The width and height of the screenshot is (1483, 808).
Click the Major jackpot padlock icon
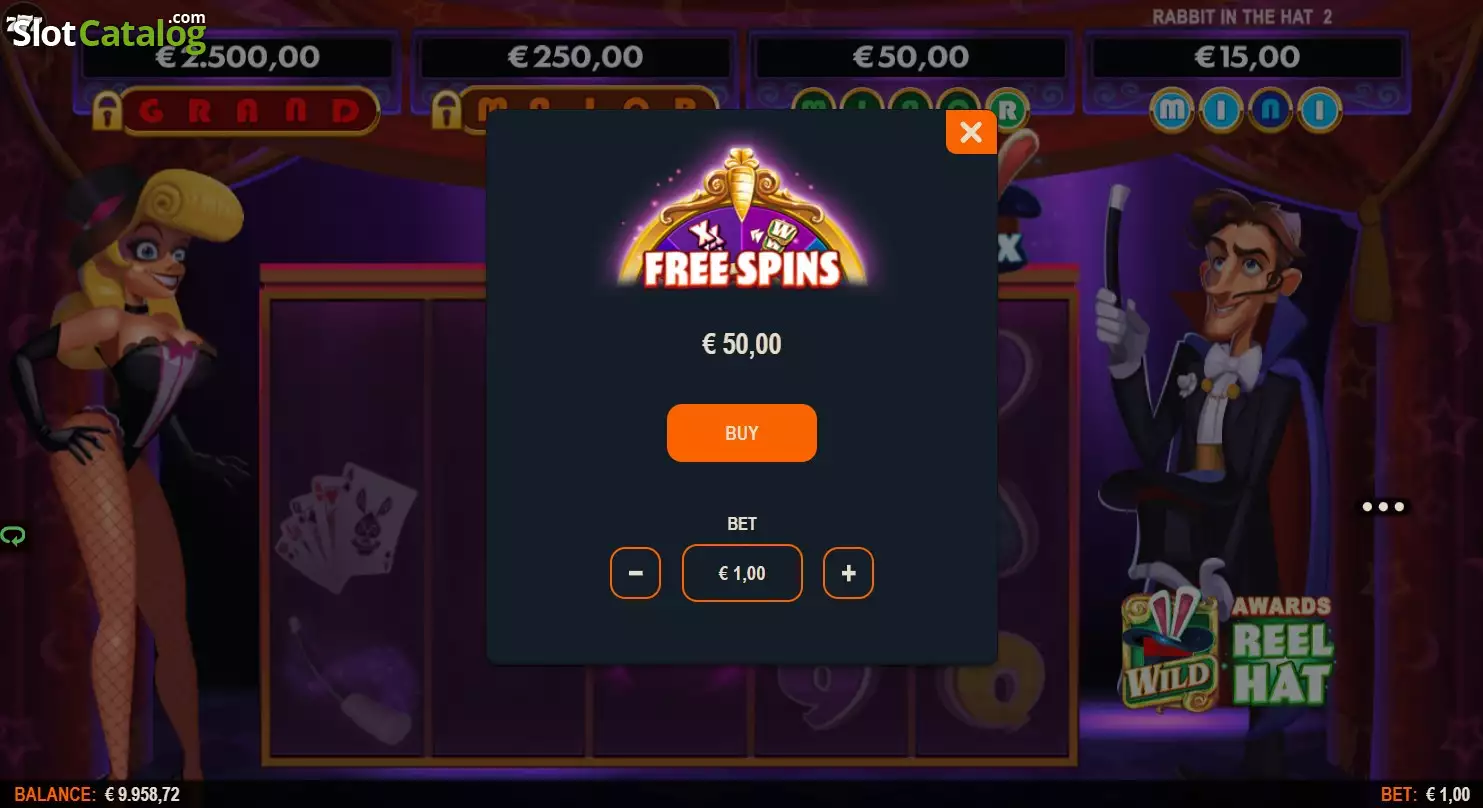coord(448,110)
